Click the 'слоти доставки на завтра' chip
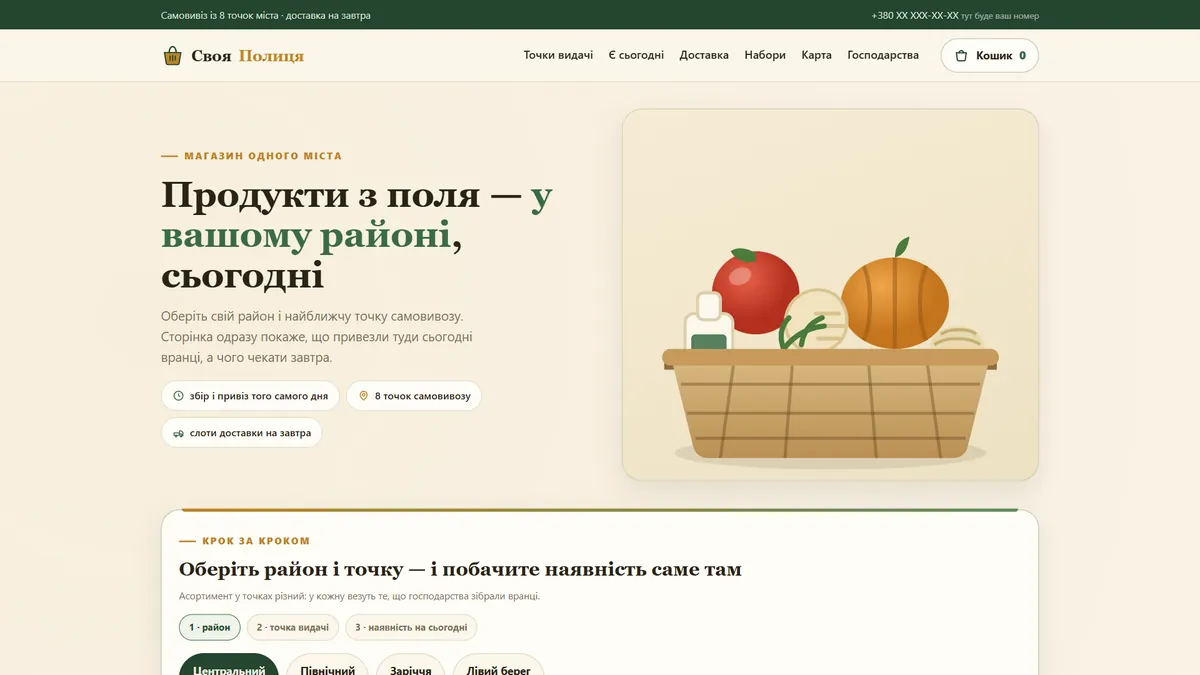 point(241,433)
